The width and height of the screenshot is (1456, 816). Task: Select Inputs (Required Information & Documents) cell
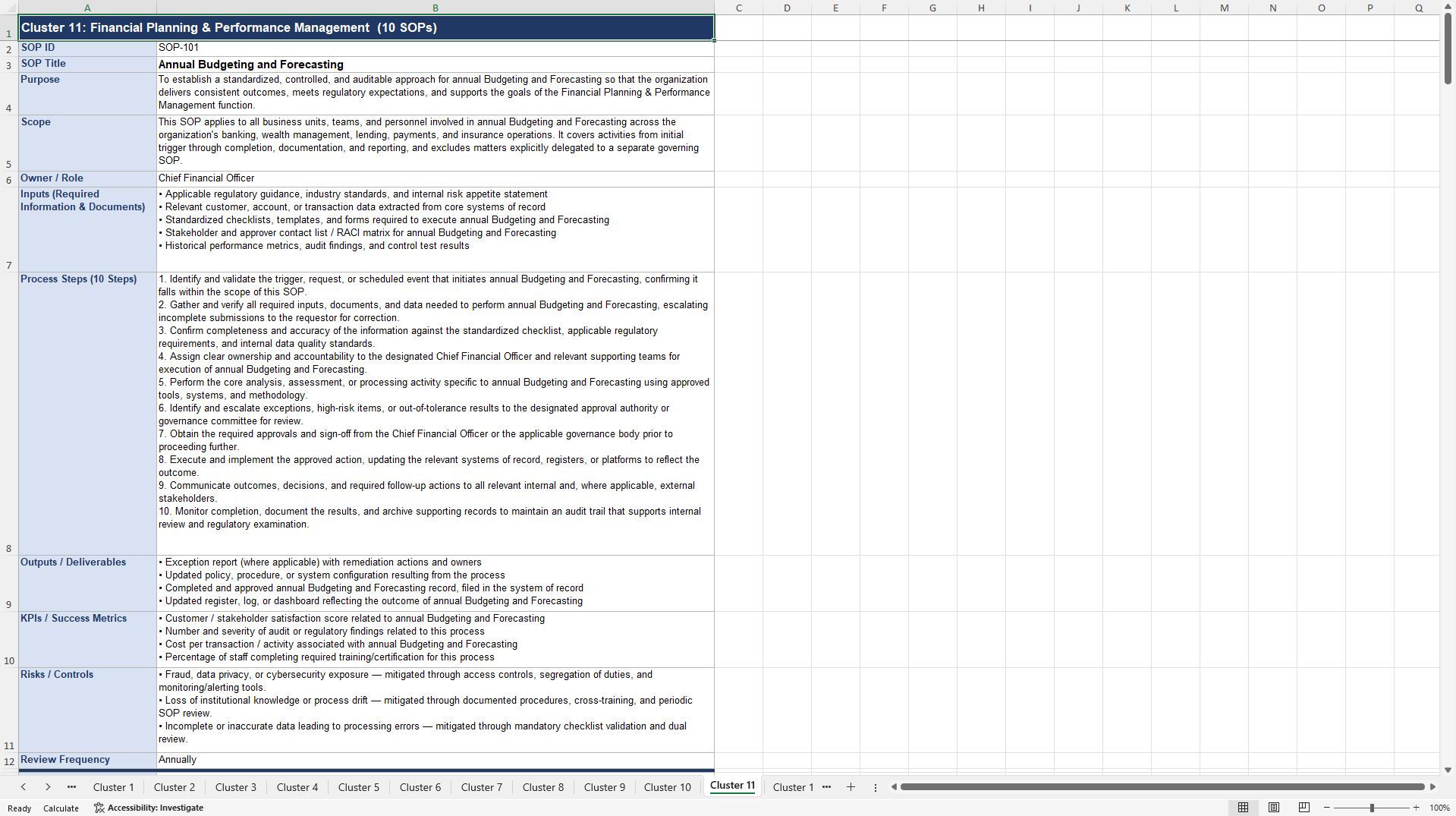click(87, 229)
